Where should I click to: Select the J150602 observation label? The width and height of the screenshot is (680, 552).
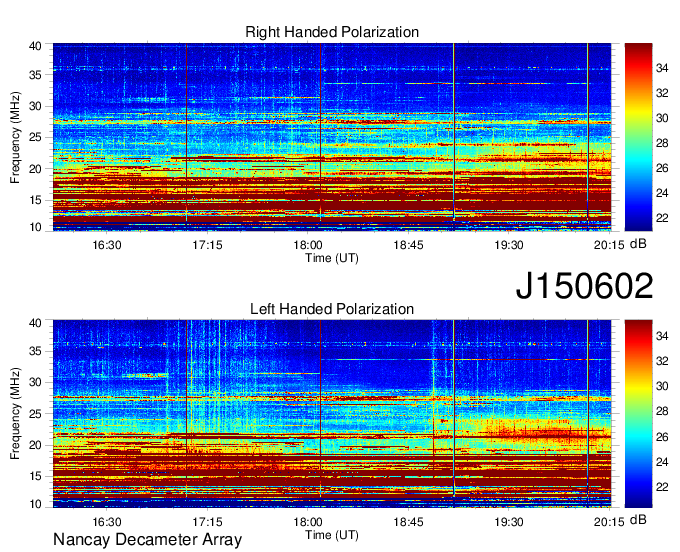(584, 286)
